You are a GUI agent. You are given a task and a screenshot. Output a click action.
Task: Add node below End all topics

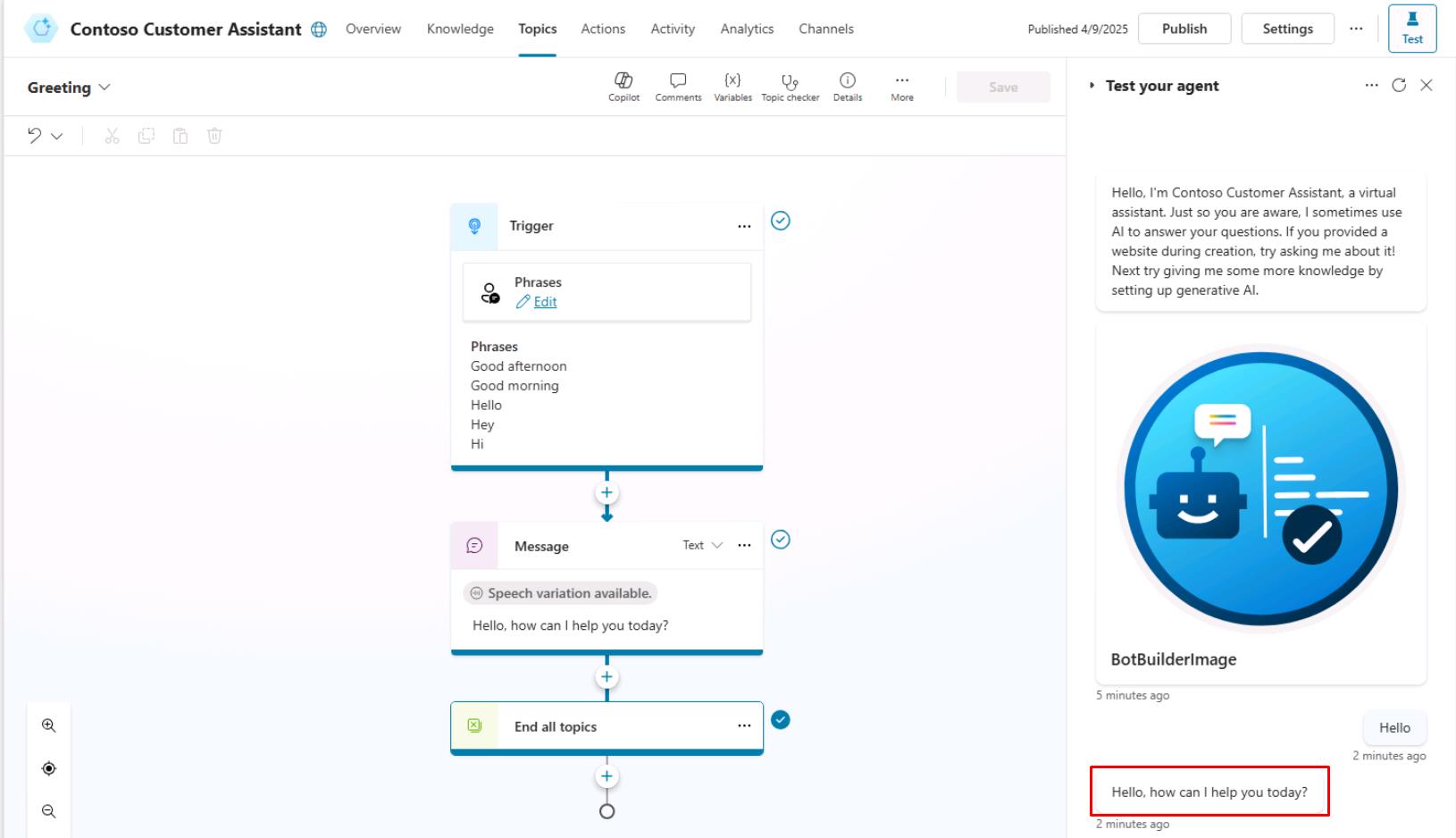pos(607,776)
